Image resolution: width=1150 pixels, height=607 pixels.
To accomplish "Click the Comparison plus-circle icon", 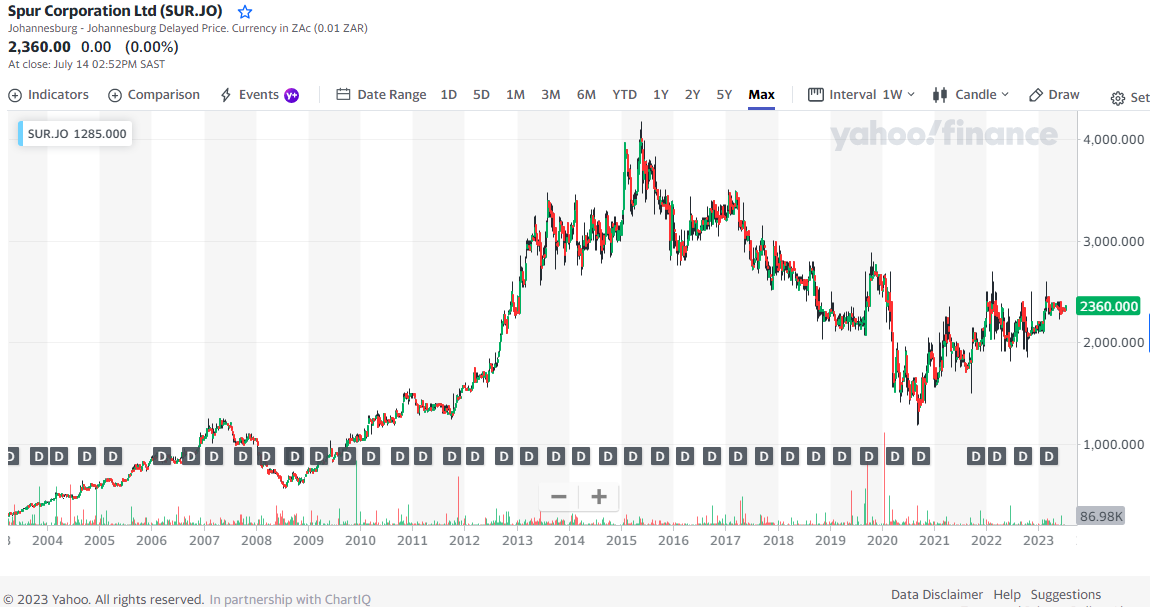I will 114,95.
